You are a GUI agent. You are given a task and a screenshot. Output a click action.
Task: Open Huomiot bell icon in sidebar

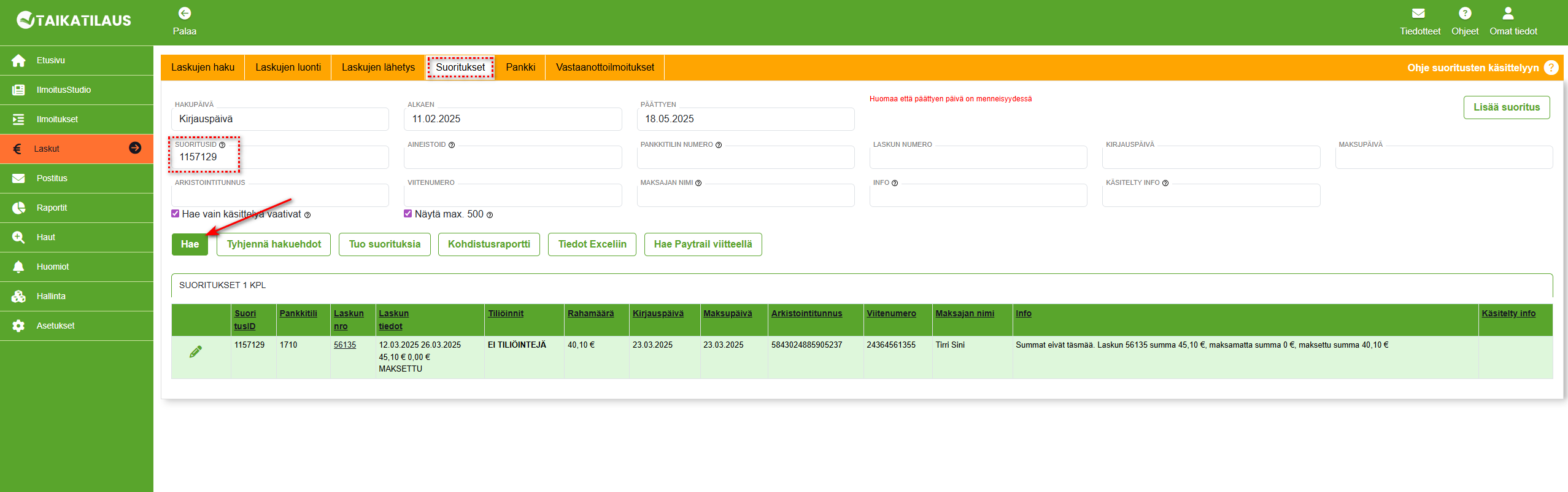[x=18, y=267]
